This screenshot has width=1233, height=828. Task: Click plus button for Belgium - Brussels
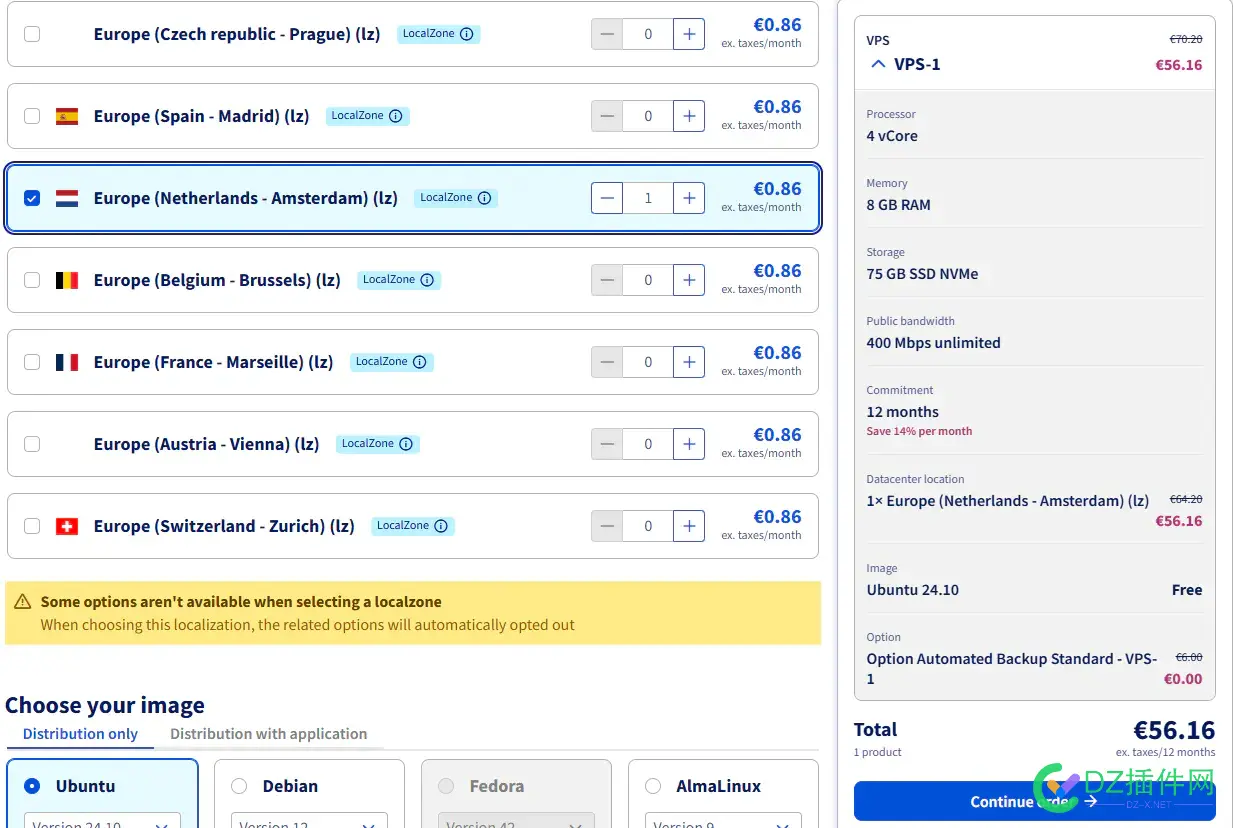point(689,280)
